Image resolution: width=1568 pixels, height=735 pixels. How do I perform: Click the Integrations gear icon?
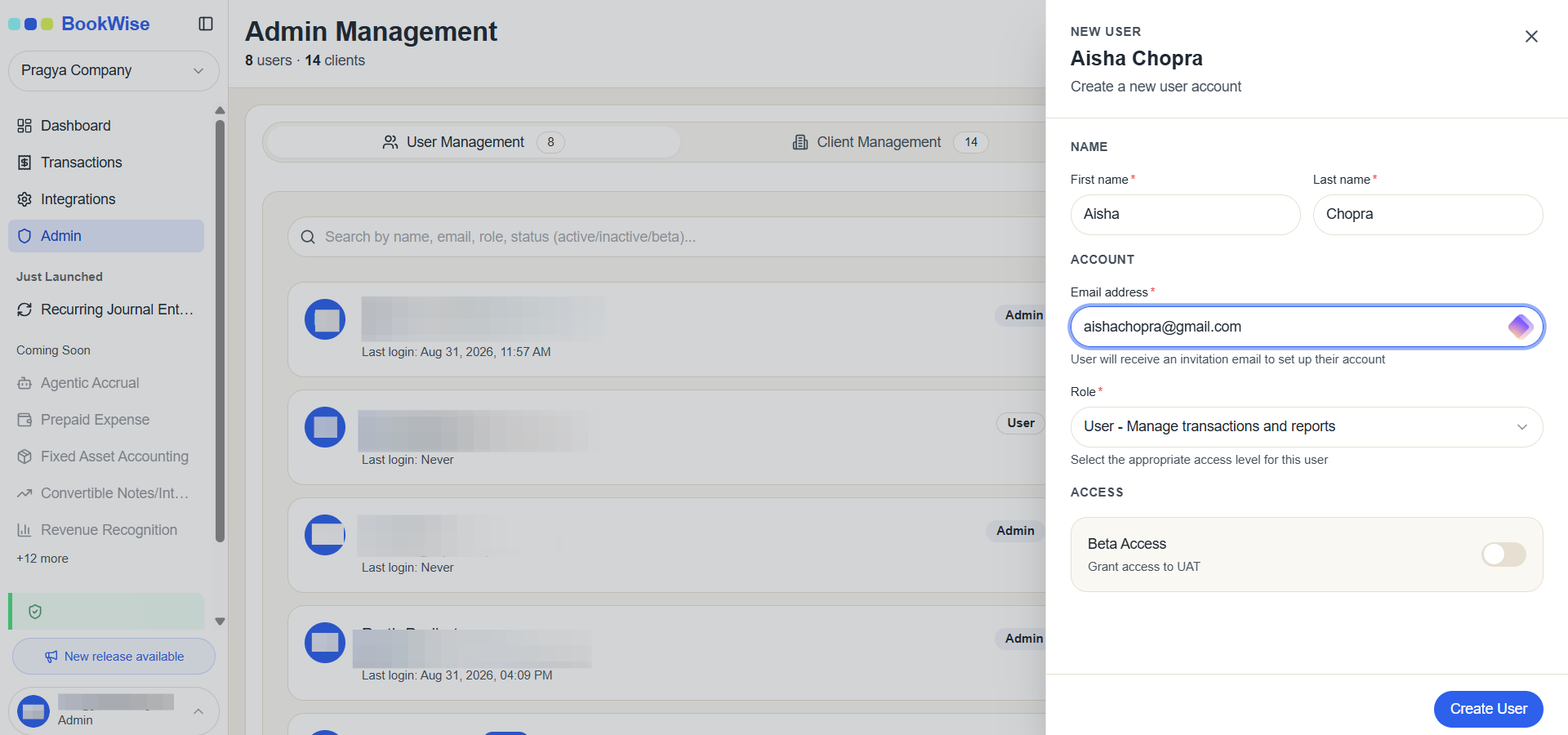tap(24, 199)
